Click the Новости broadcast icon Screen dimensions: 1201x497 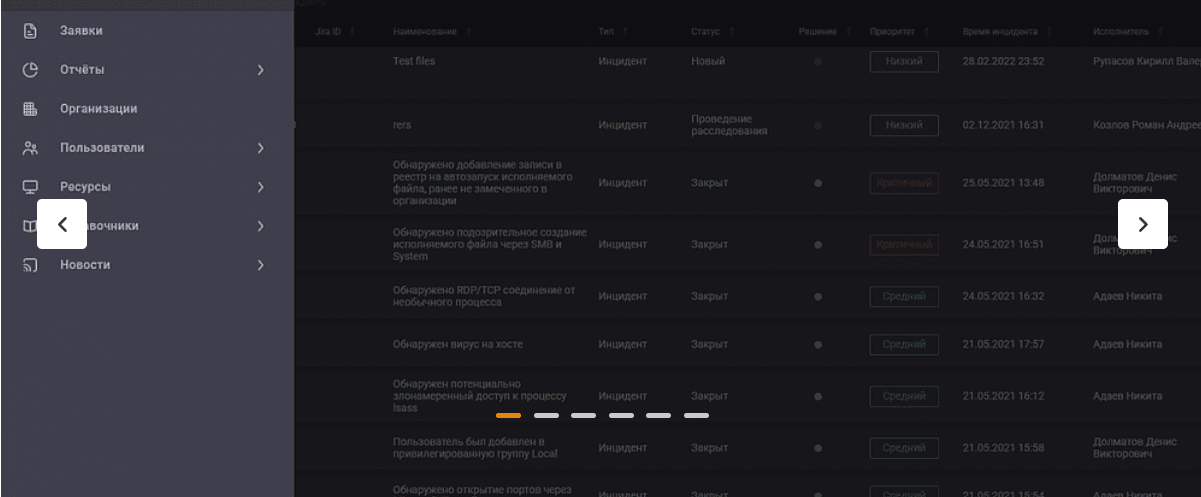(30, 265)
